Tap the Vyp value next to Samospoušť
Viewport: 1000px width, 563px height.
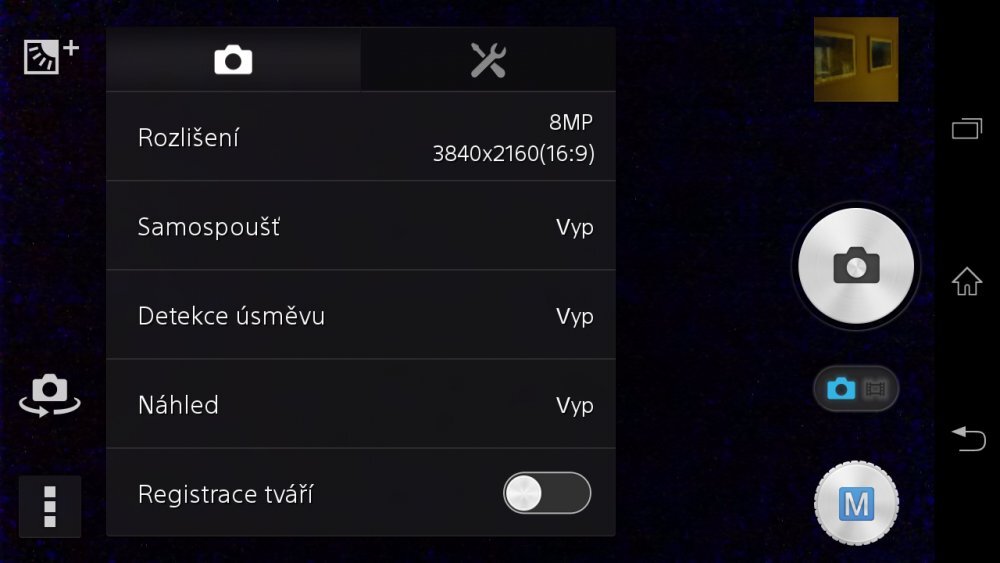(575, 227)
